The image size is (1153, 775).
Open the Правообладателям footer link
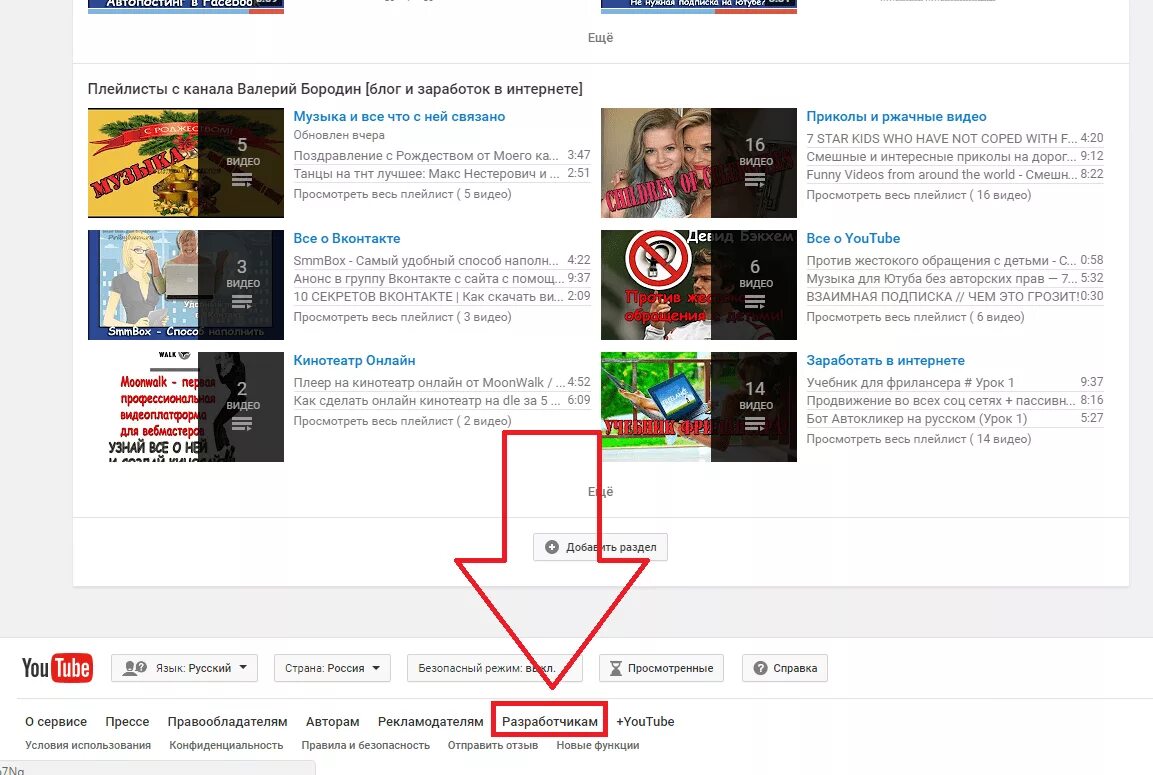(x=227, y=721)
